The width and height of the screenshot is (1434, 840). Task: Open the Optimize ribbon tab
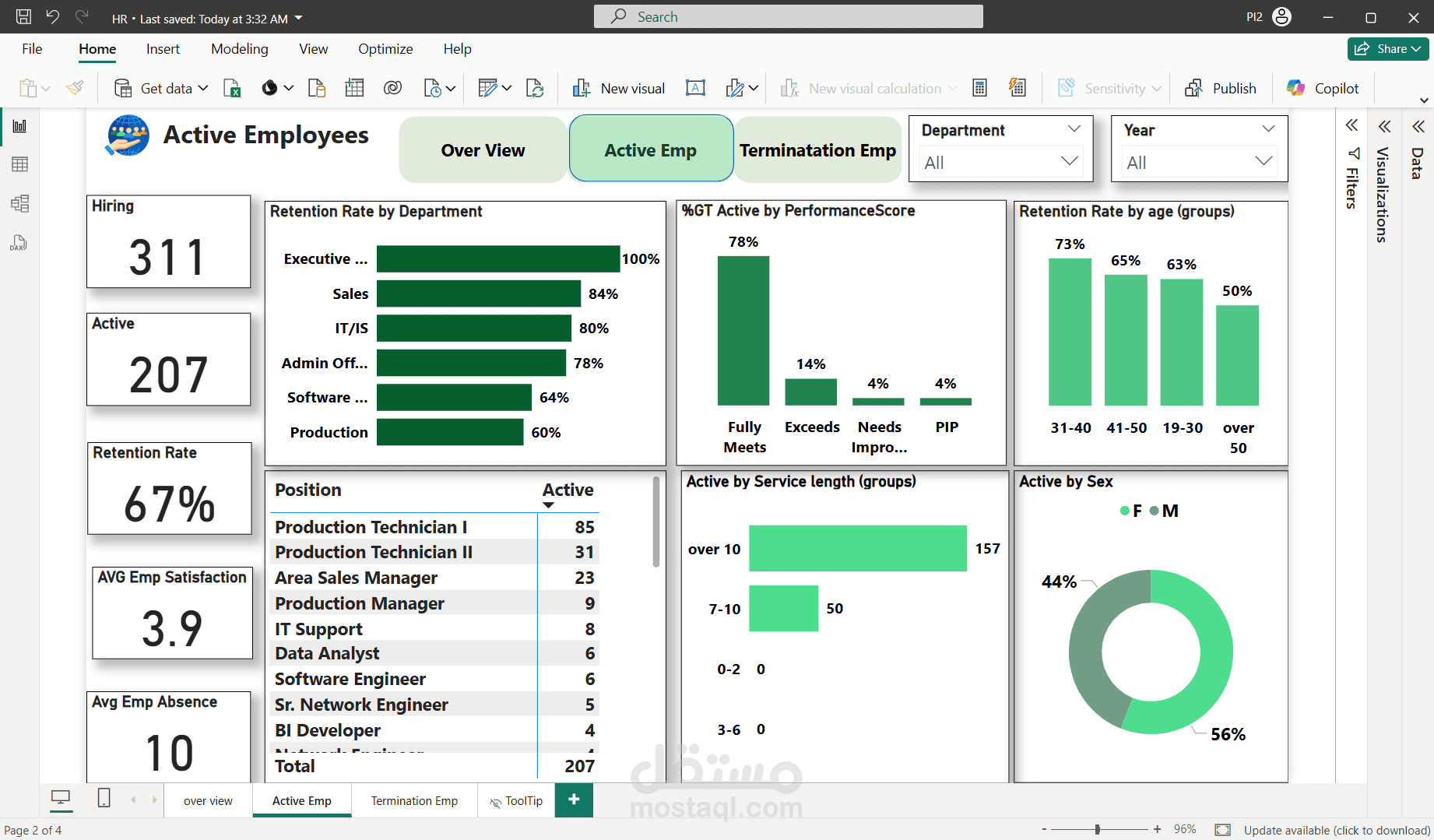385,49
